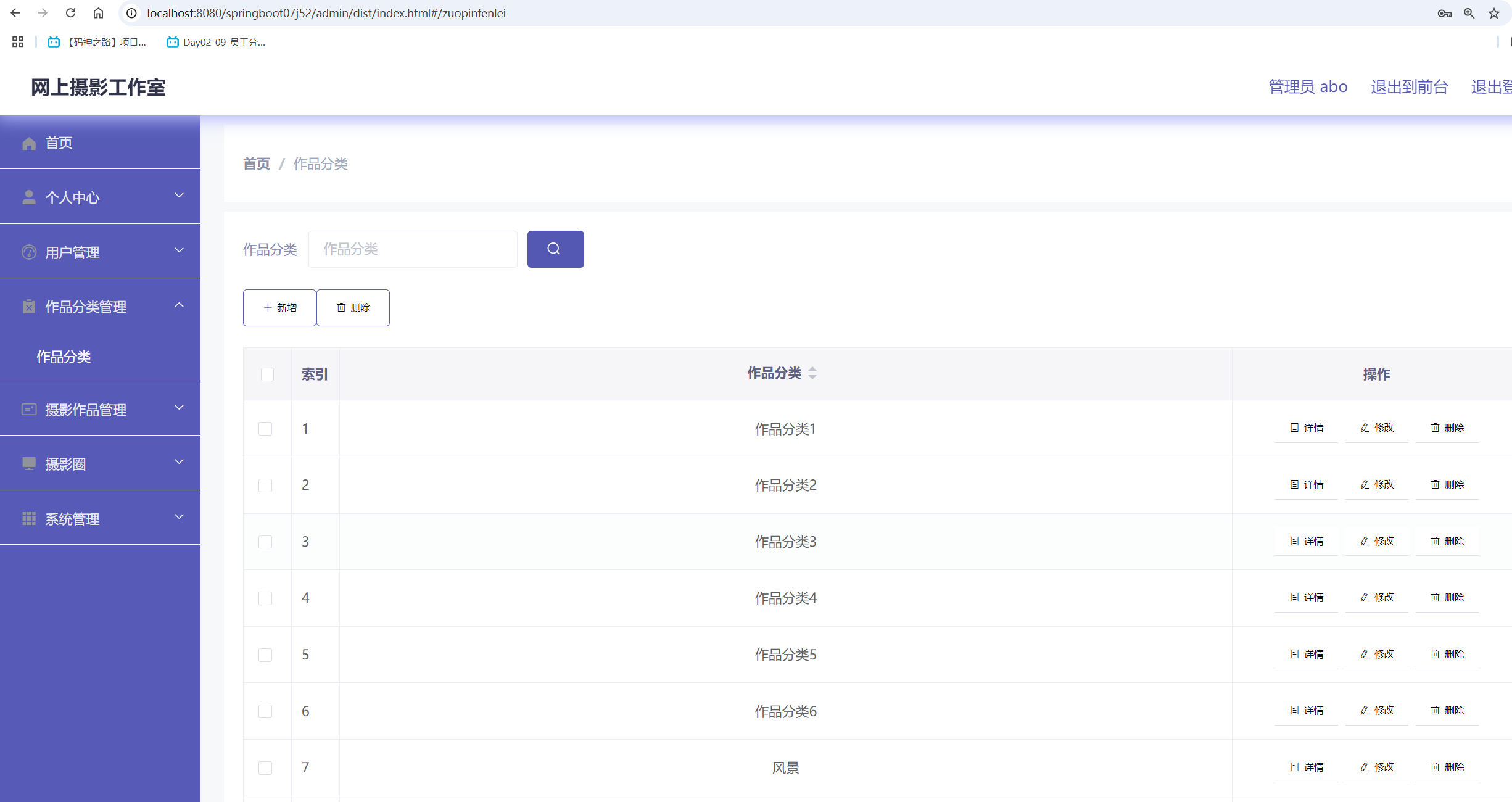Image resolution: width=1512 pixels, height=802 pixels.
Task: Click the magnifier search button
Action: 555,249
